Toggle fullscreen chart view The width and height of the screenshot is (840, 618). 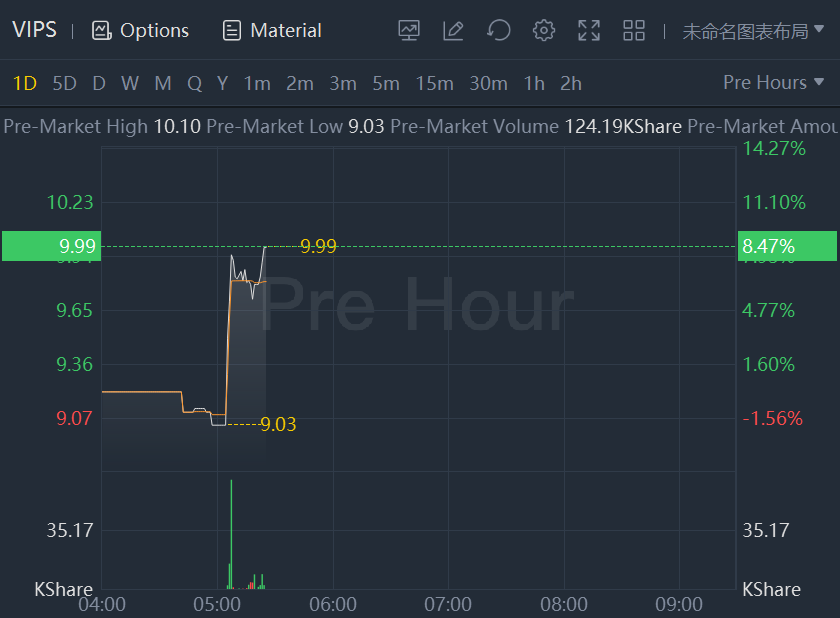589,30
